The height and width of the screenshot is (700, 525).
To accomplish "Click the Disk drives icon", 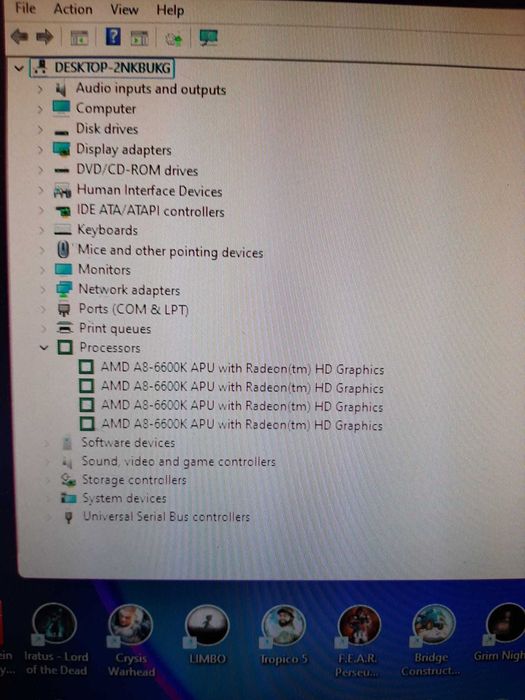I will click(x=62, y=132).
